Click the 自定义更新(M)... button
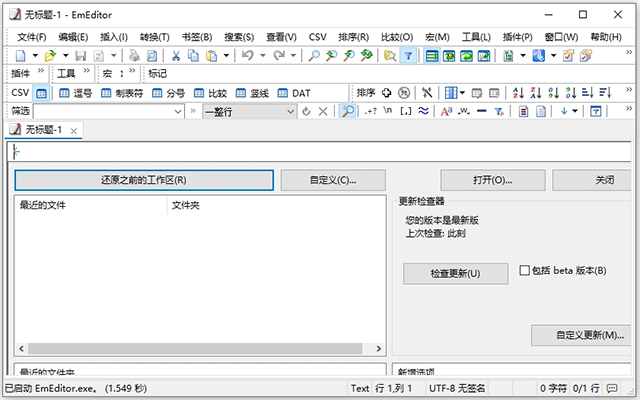Viewport: 640px width, 400px height. tap(581, 335)
